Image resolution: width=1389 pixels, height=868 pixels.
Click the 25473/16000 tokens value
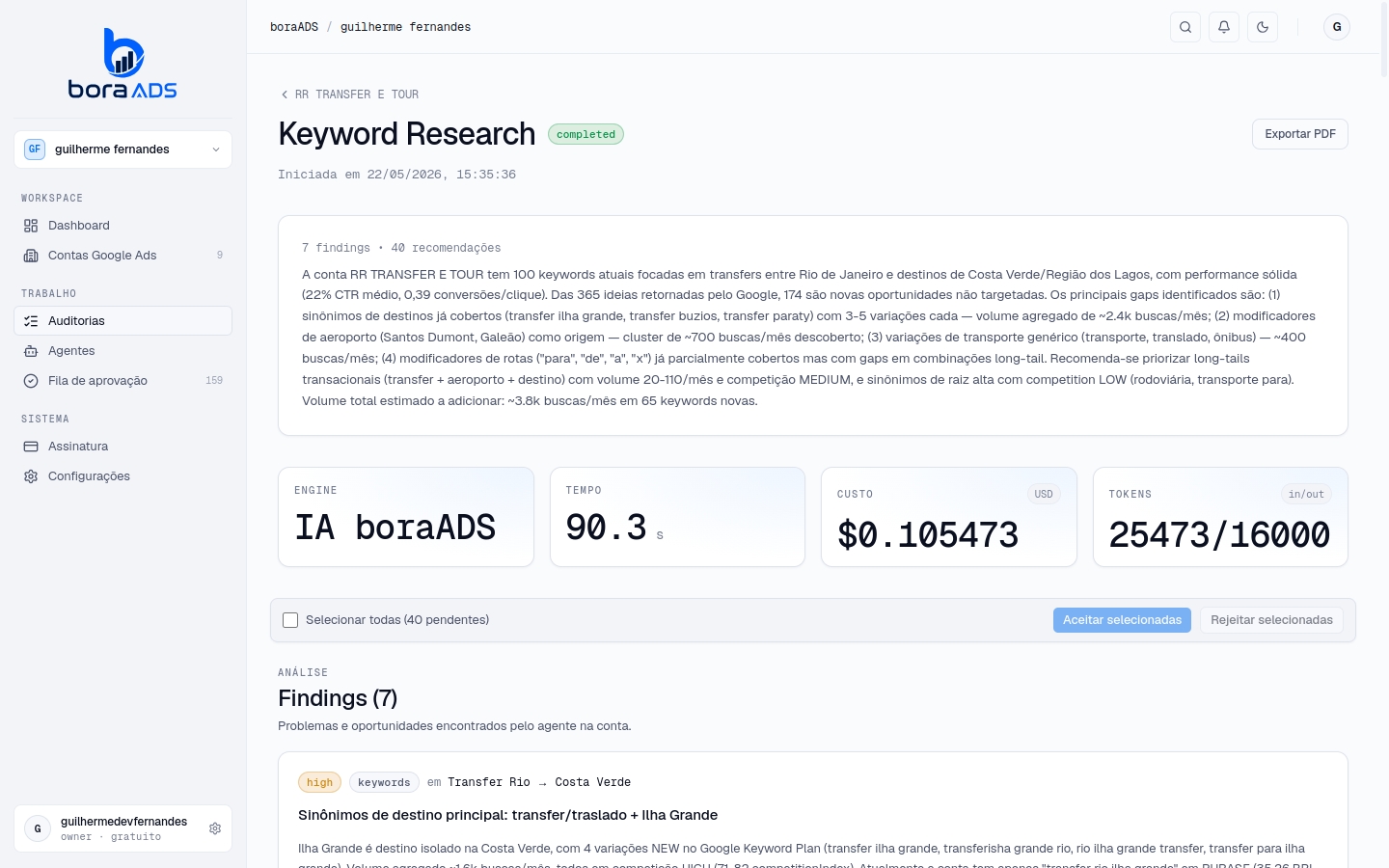[x=1219, y=534]
